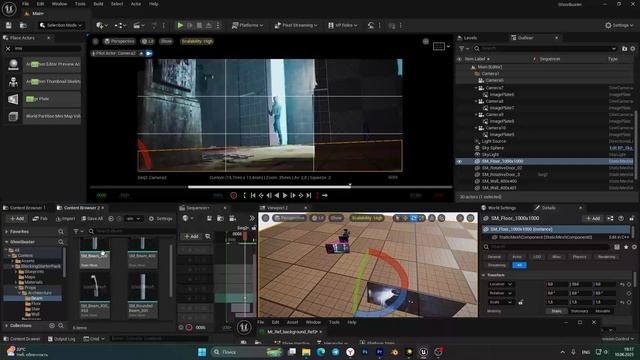Click the Add button in Details panel

593,218
